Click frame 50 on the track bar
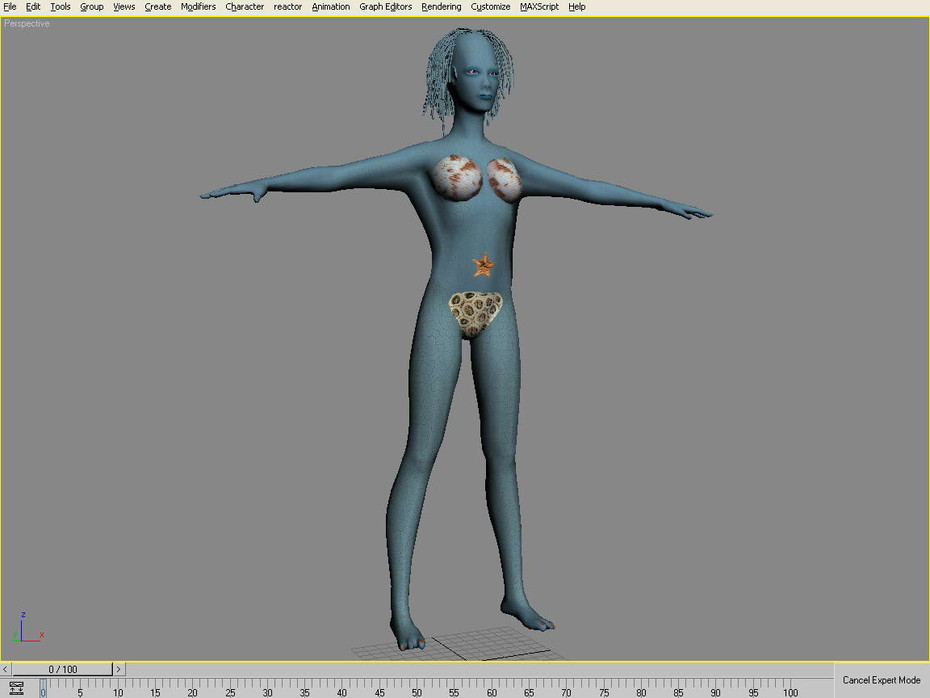The width and height of the screenshot is (930, 698). [416, 688]
